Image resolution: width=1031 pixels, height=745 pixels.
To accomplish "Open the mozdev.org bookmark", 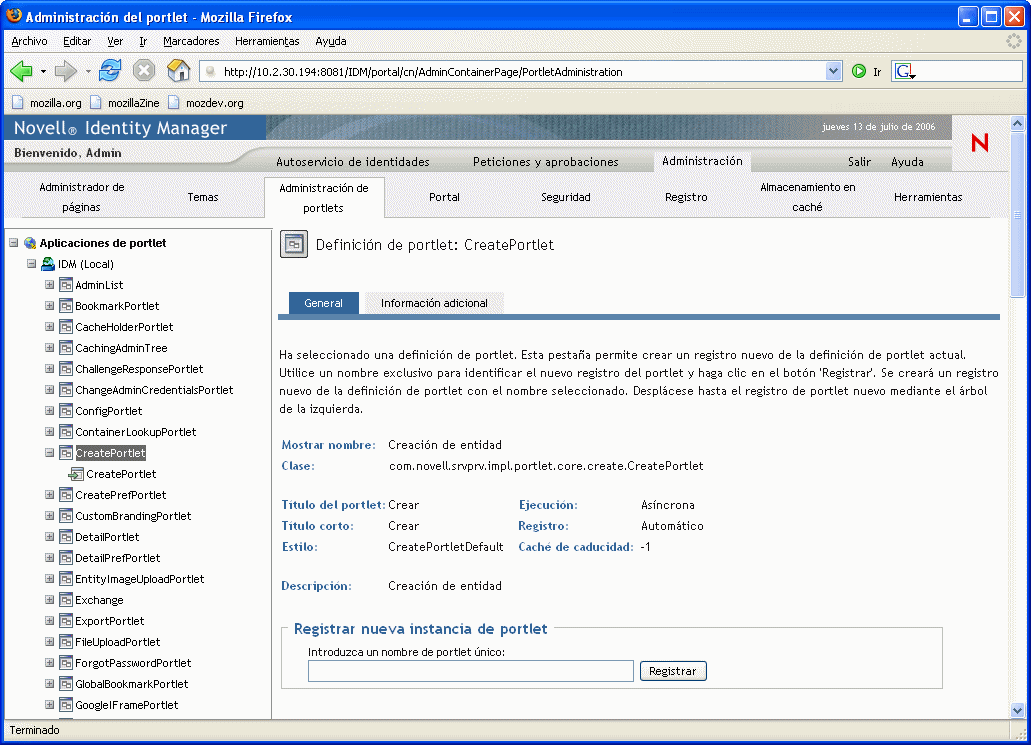I will 206,103.
